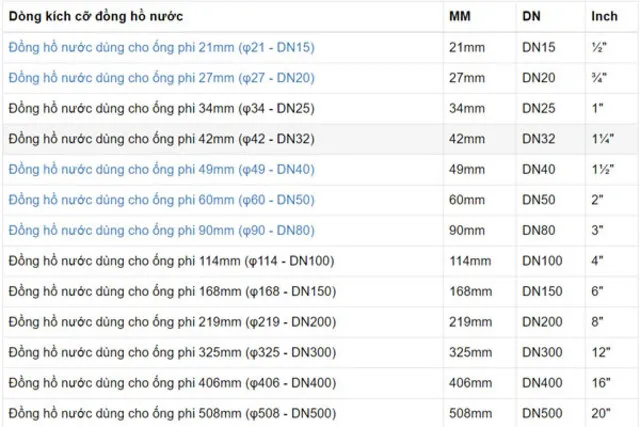Image resolution: width=640 pixels, height=427 pixels.
Task: Click the MM column header
Action: pyautogui.click(x=460, y=17)
